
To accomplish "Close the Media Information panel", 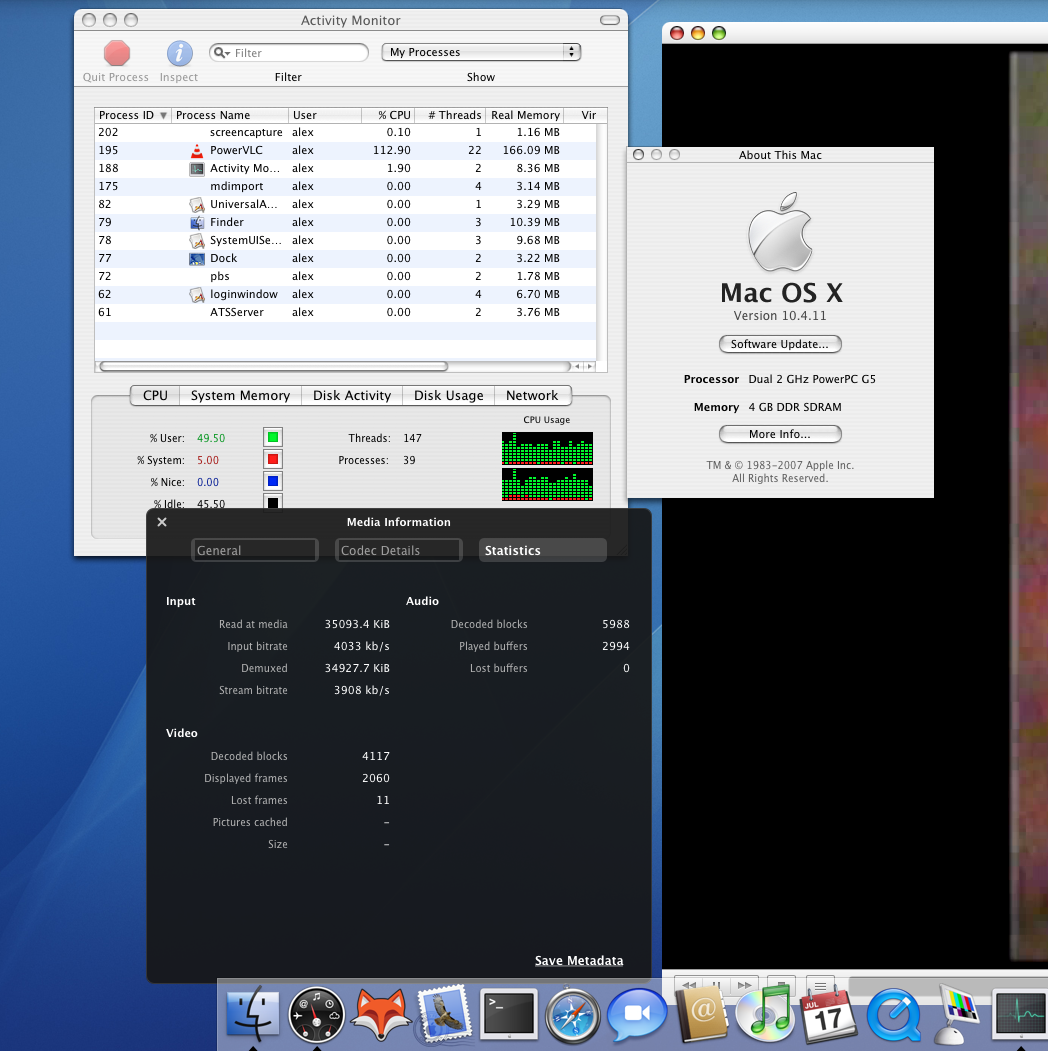I will point(162,522).
